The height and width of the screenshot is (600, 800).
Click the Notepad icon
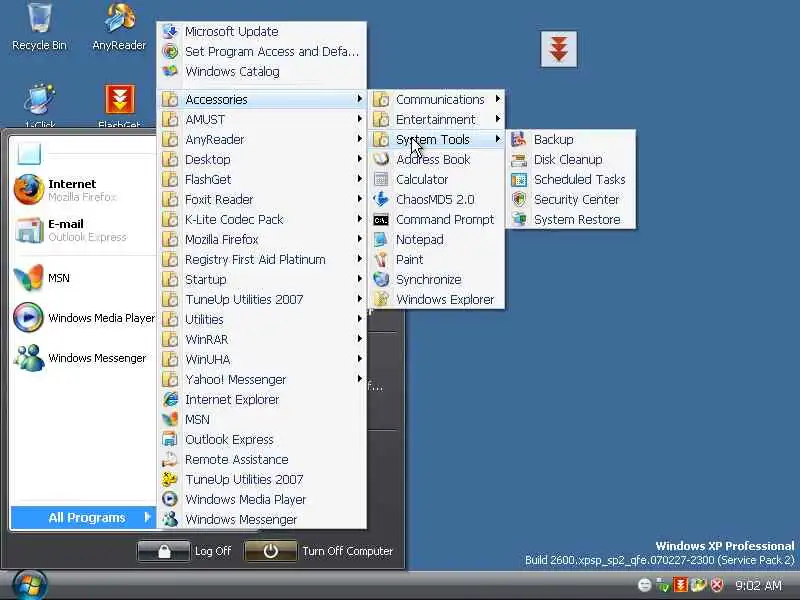tap(381, 239)
